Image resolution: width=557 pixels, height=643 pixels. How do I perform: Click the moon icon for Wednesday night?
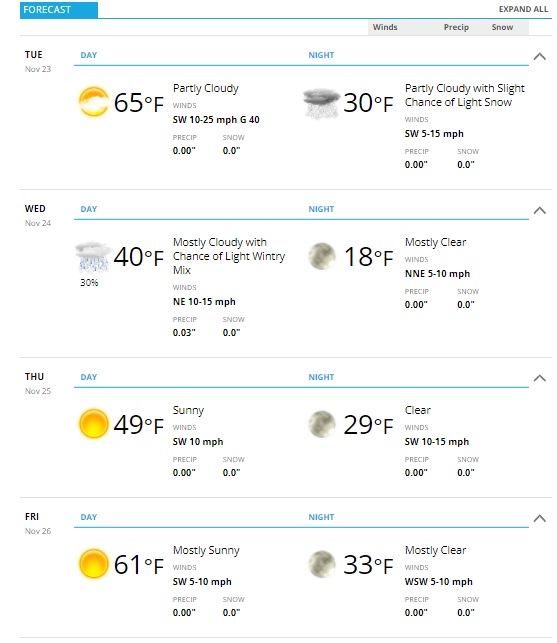pyautogui.click(x=322, y=256)
